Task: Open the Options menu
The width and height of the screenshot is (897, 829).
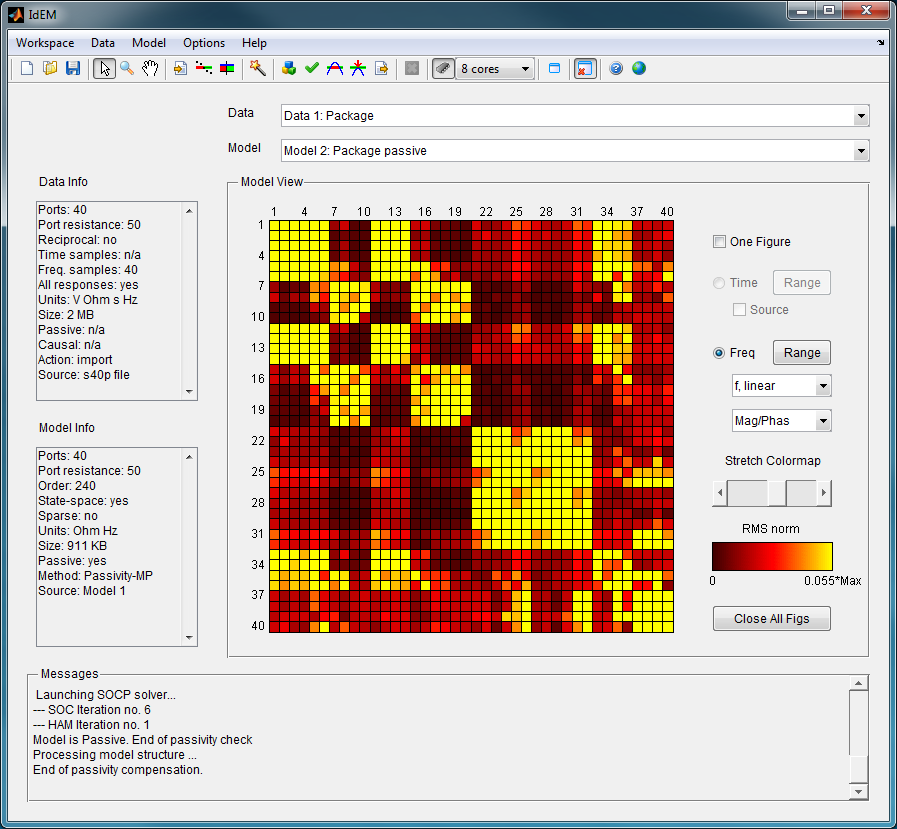Action: click(x=204, y=43)
